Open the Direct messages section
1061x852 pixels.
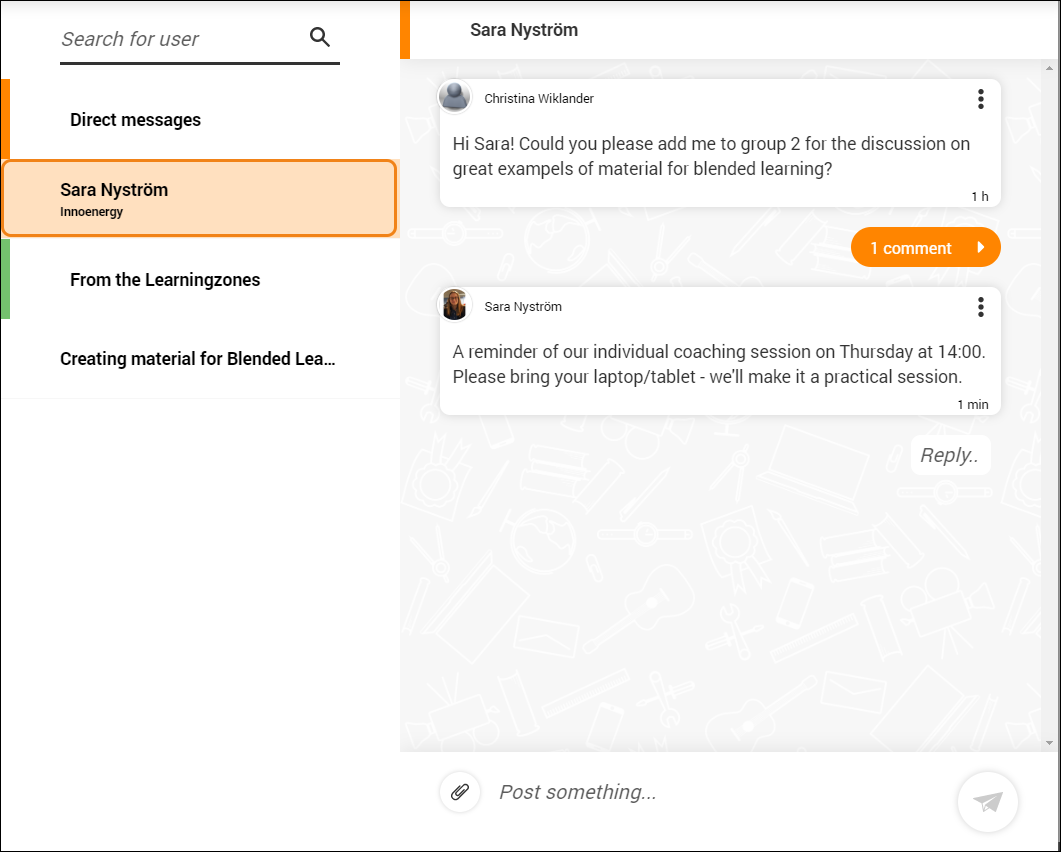(x=135, y=119)
